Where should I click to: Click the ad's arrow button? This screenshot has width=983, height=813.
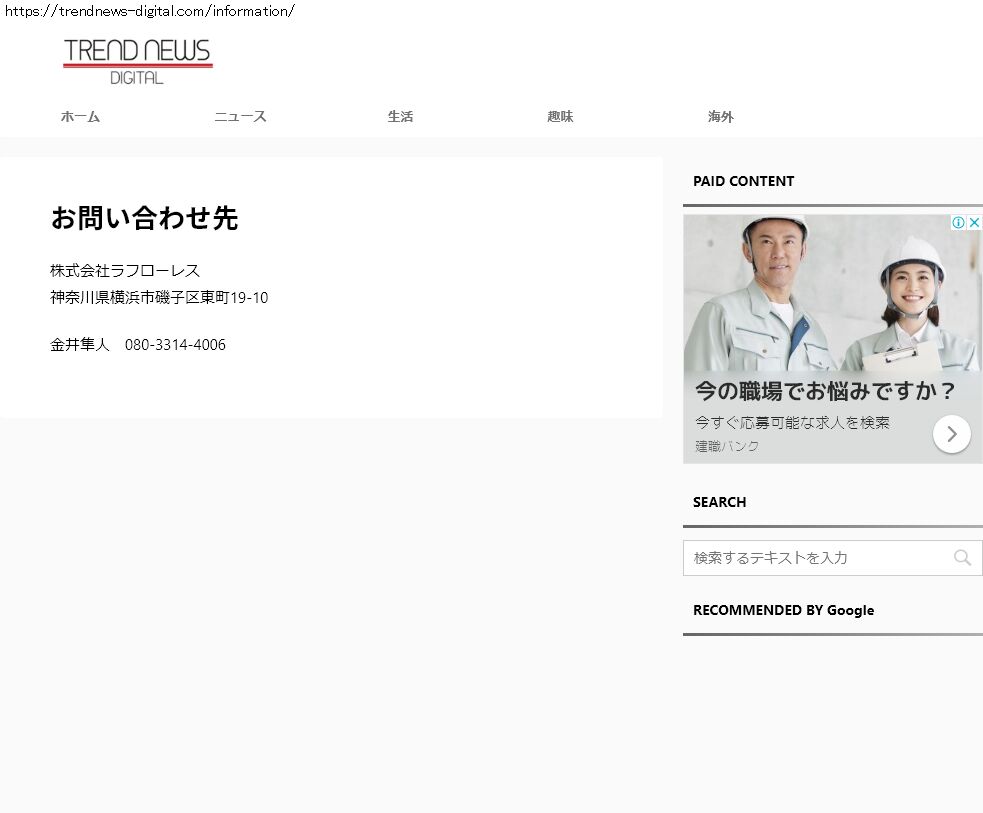coord(952,434)
